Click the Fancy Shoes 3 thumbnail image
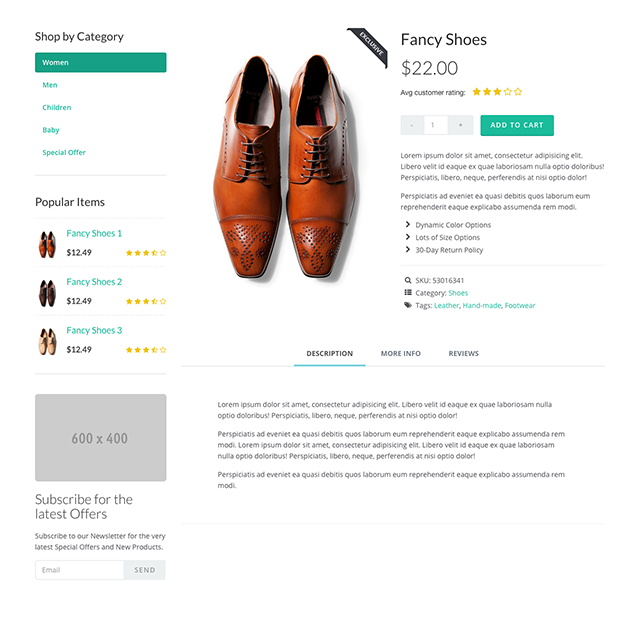This screenshot has width=640, height=619. (x=47, y=342)
